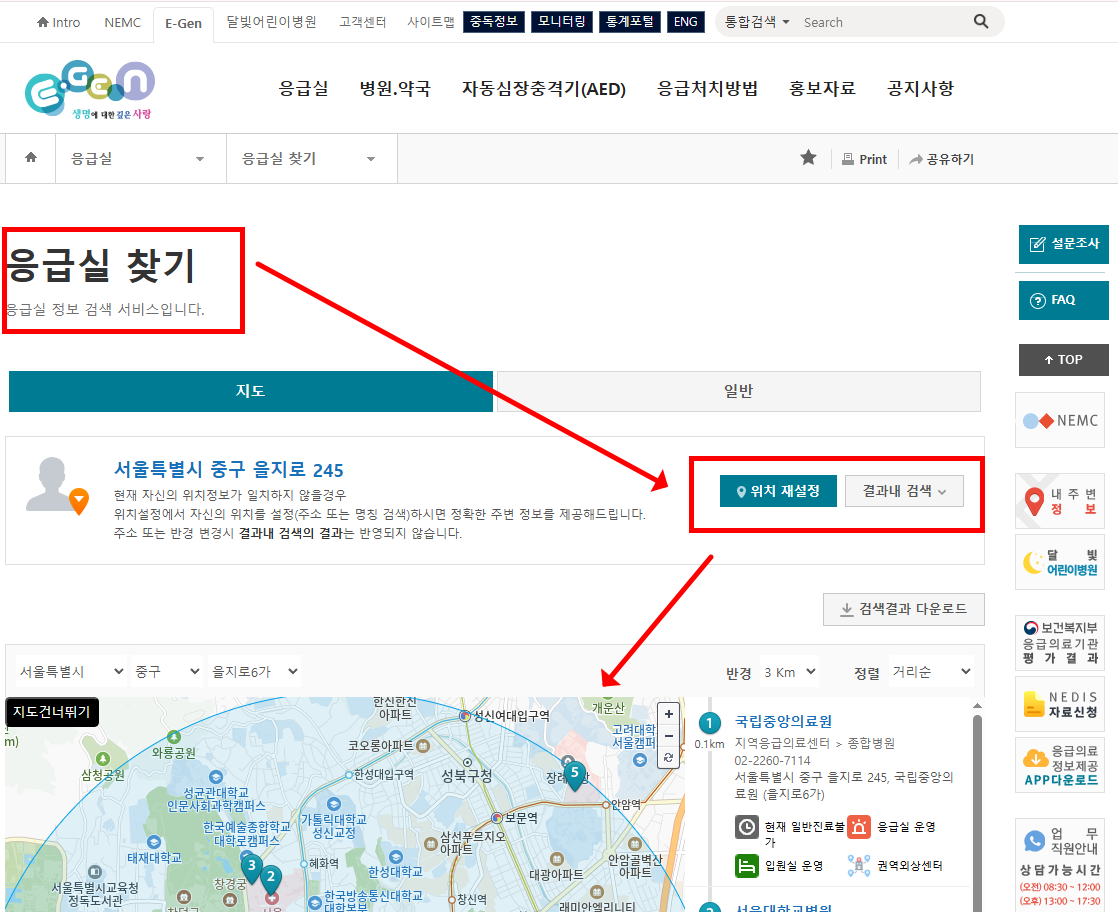Open NEDIS 자료신청 banner
This screenshot has height=912, width=1118.
(1060, 705)
